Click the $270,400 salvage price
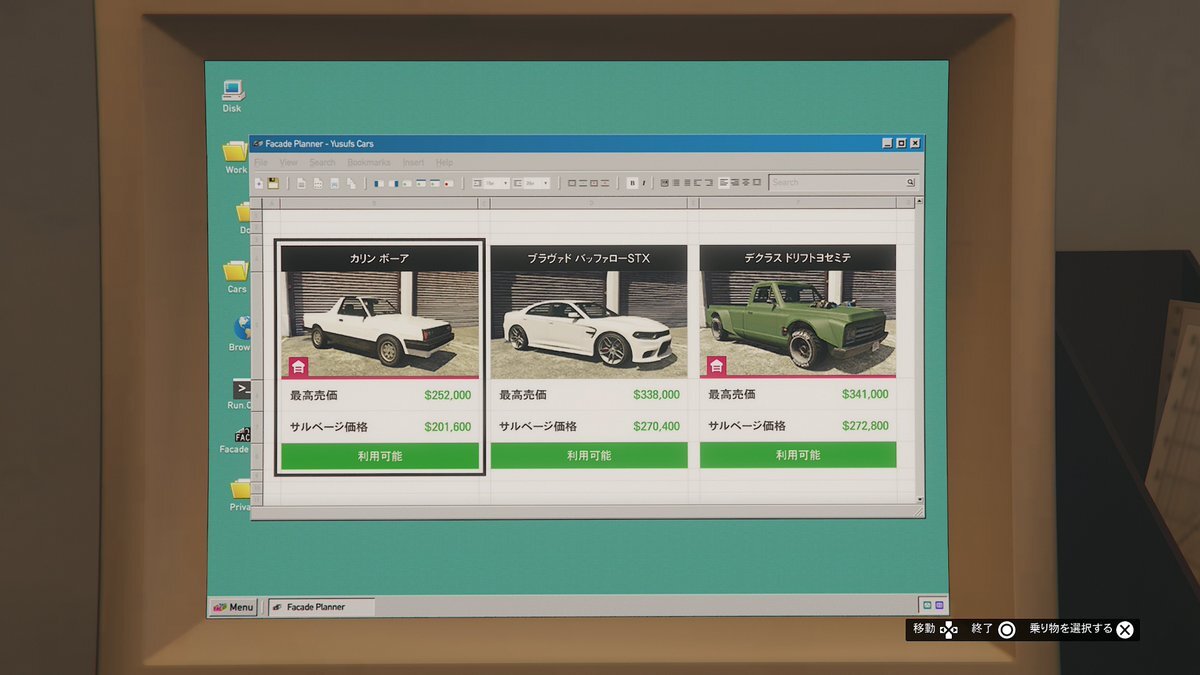 656,427
